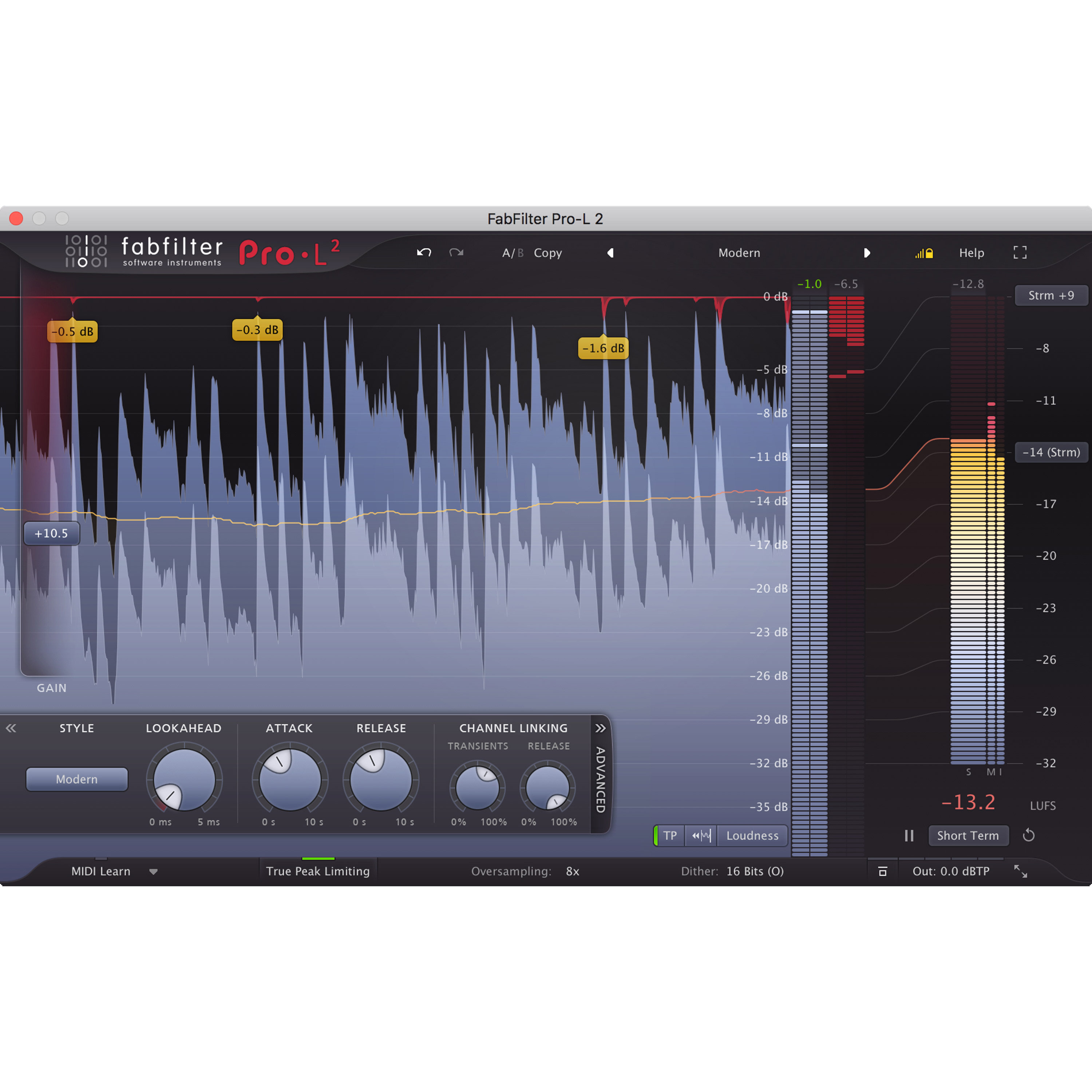Toggle true peak metering with the TP button

coord(670,835)
